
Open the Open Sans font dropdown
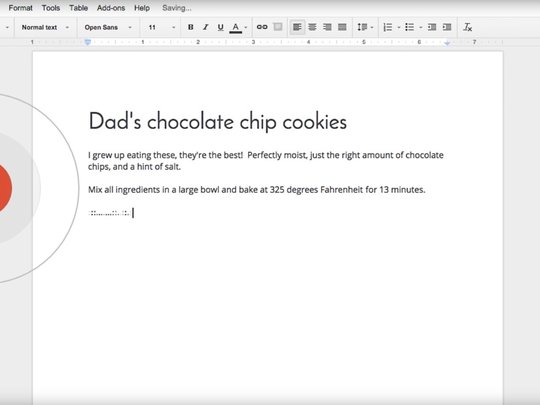click(108, 27)
